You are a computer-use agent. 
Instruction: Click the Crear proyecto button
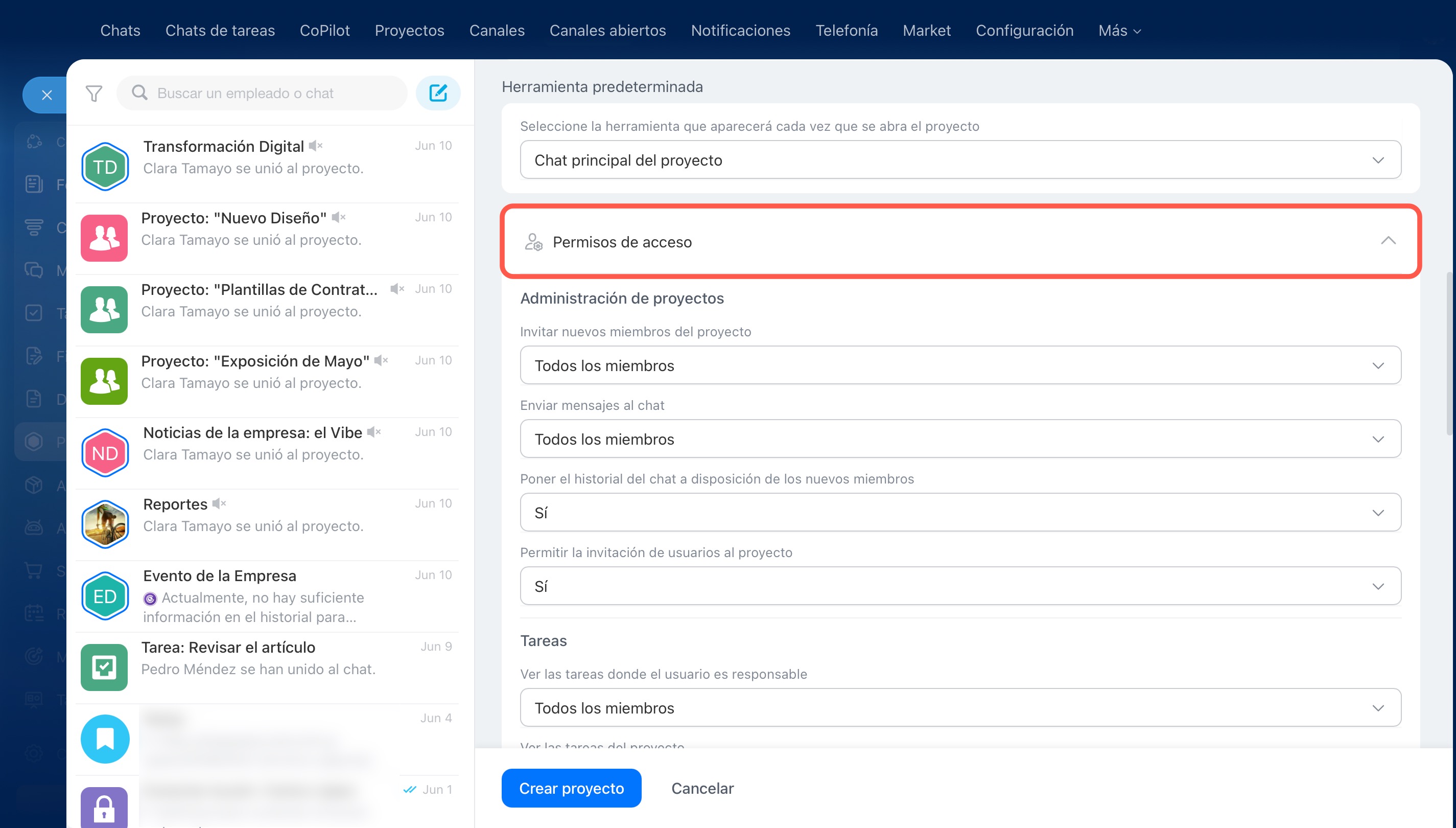point(571,788)
